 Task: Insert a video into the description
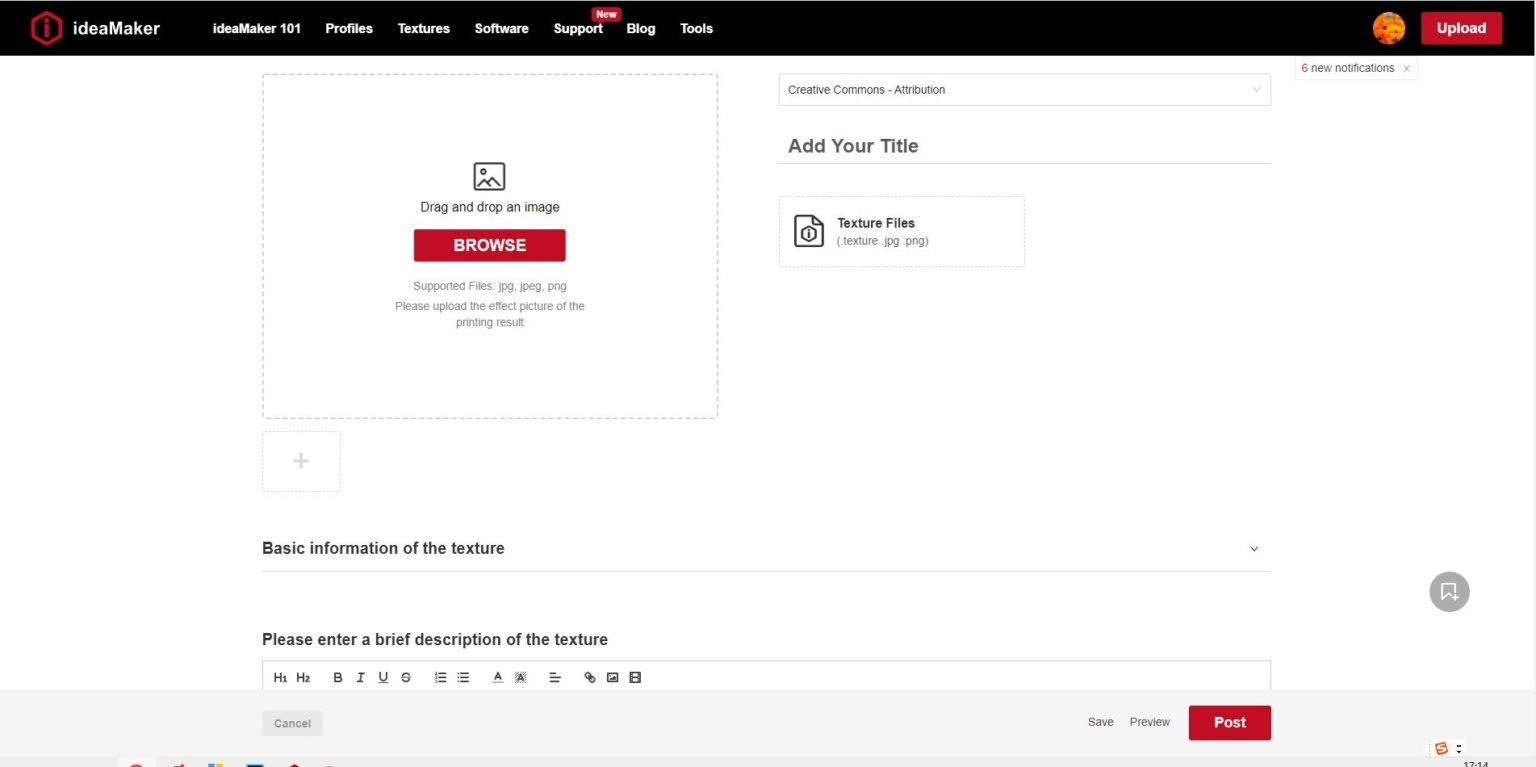(635, 678)
